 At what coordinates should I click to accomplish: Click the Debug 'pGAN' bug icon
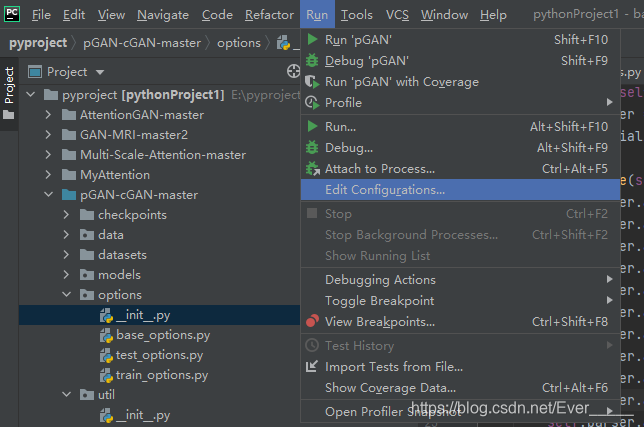point(312,61)
